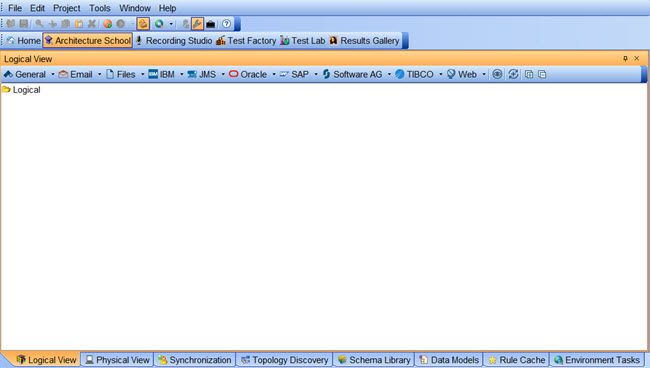This screenshot has height=368, width=650.
Task: Expand the JMS dropdown arrow
Action: 223,75
